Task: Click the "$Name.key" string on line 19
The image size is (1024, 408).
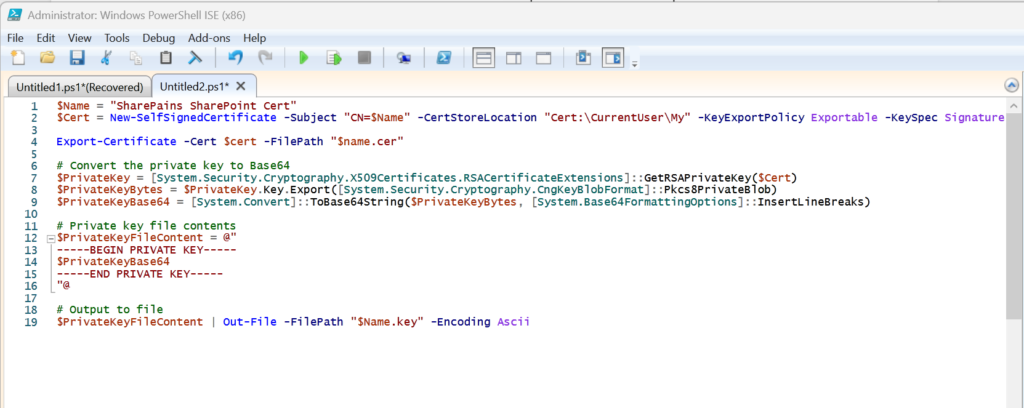Action: pos(387,322)
